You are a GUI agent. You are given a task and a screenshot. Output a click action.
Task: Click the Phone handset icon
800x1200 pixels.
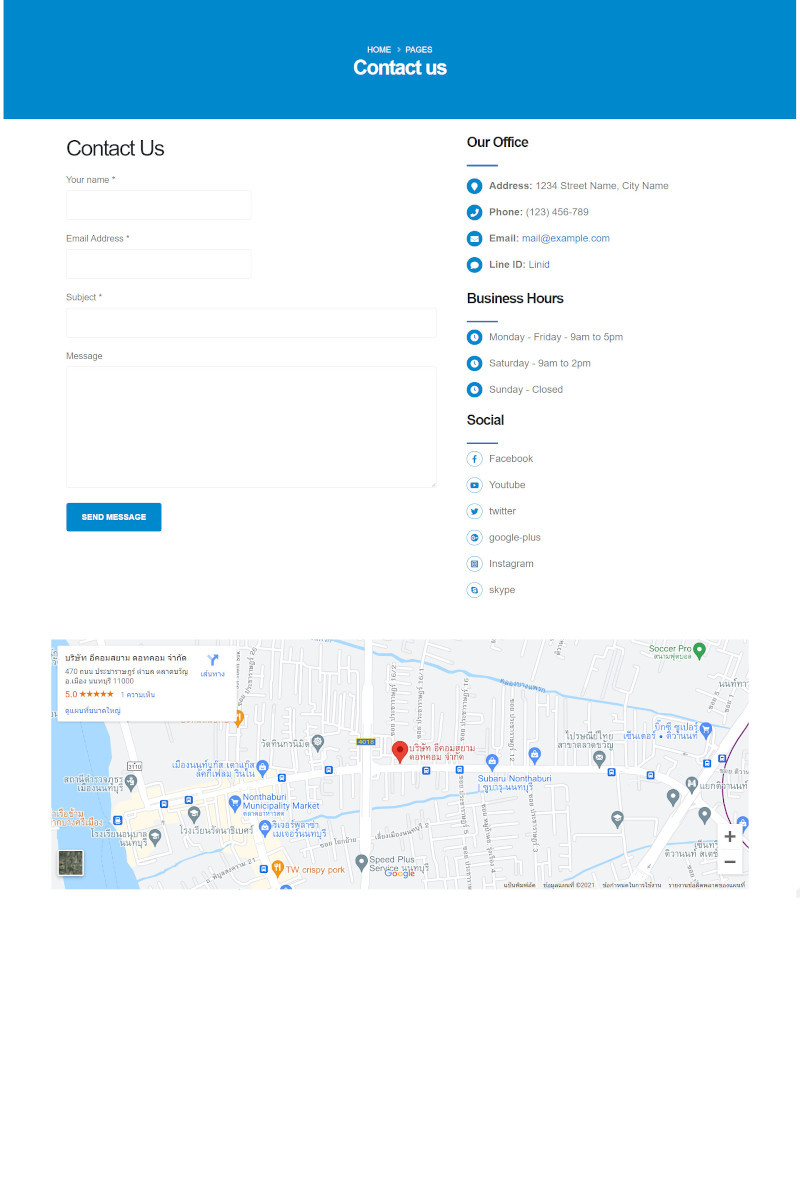[474, 212]
